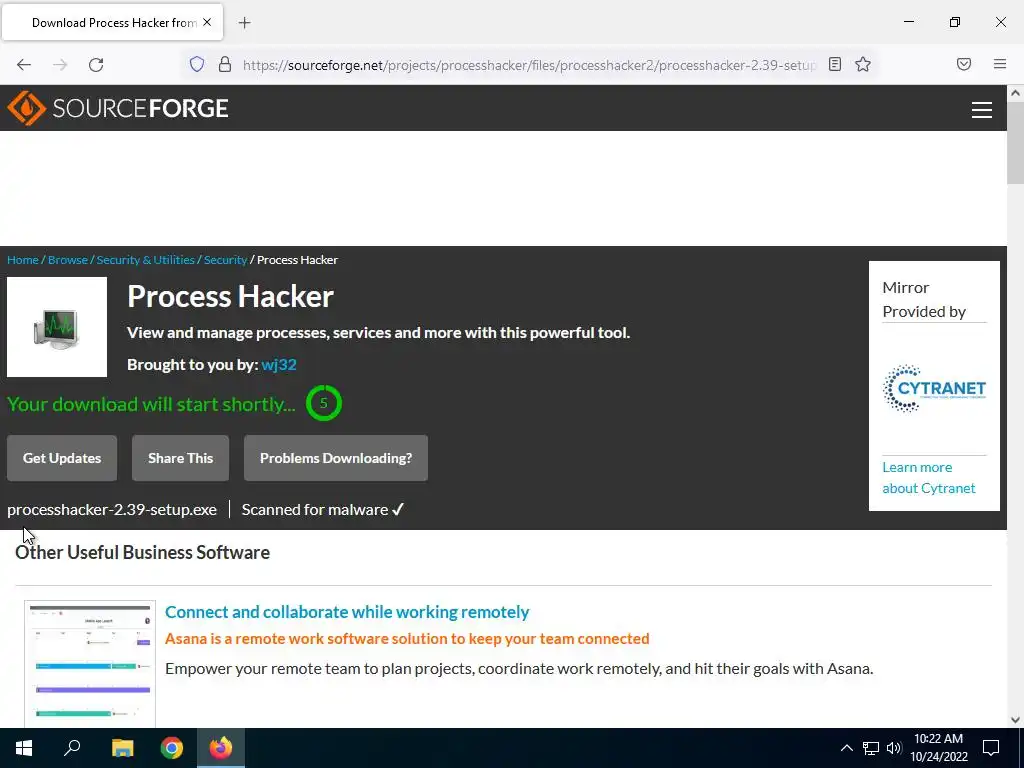Open a new tab with the plus button
The height and width of the screenshot is (768, 1024).
coord(244,23)
